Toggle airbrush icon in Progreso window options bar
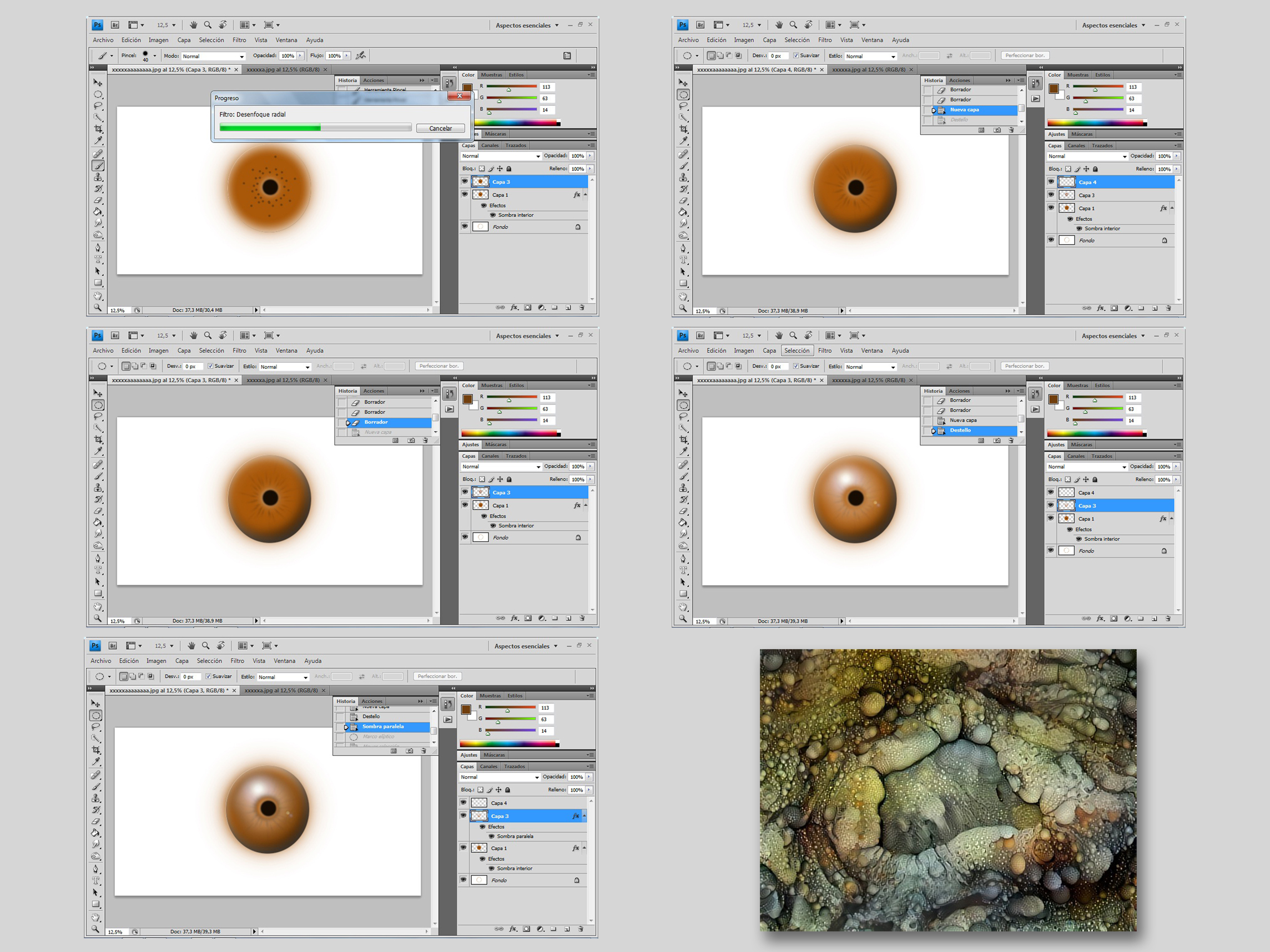 [x=361, y=55]
